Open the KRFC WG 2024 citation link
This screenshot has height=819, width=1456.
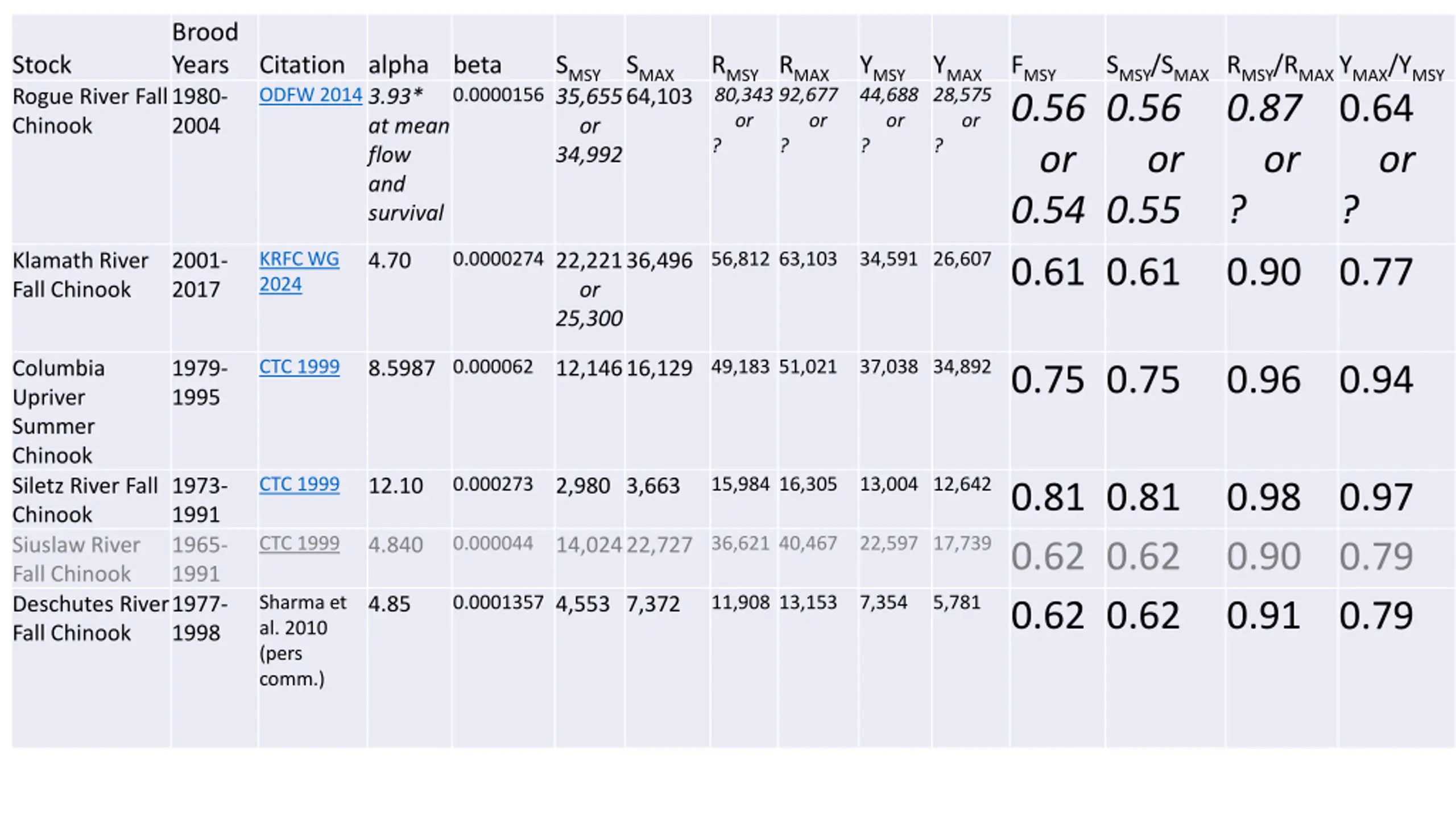tap(299, 271)
